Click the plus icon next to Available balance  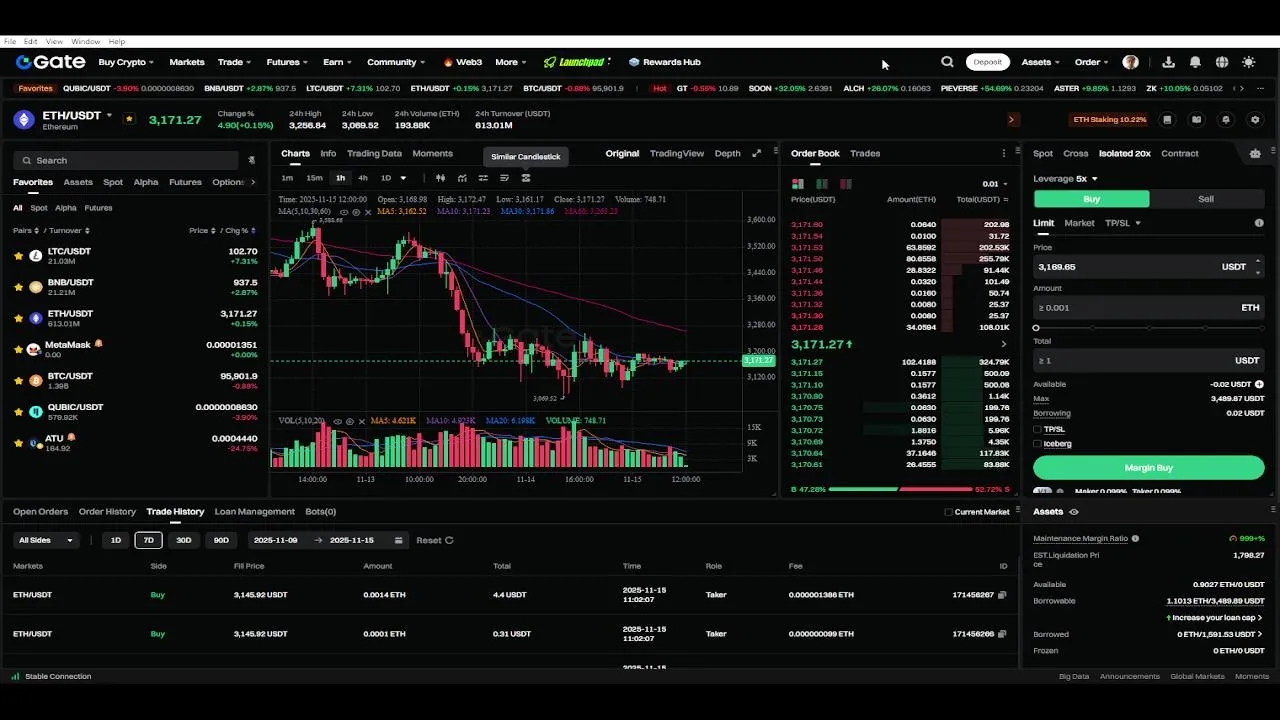click(1259, 384)
